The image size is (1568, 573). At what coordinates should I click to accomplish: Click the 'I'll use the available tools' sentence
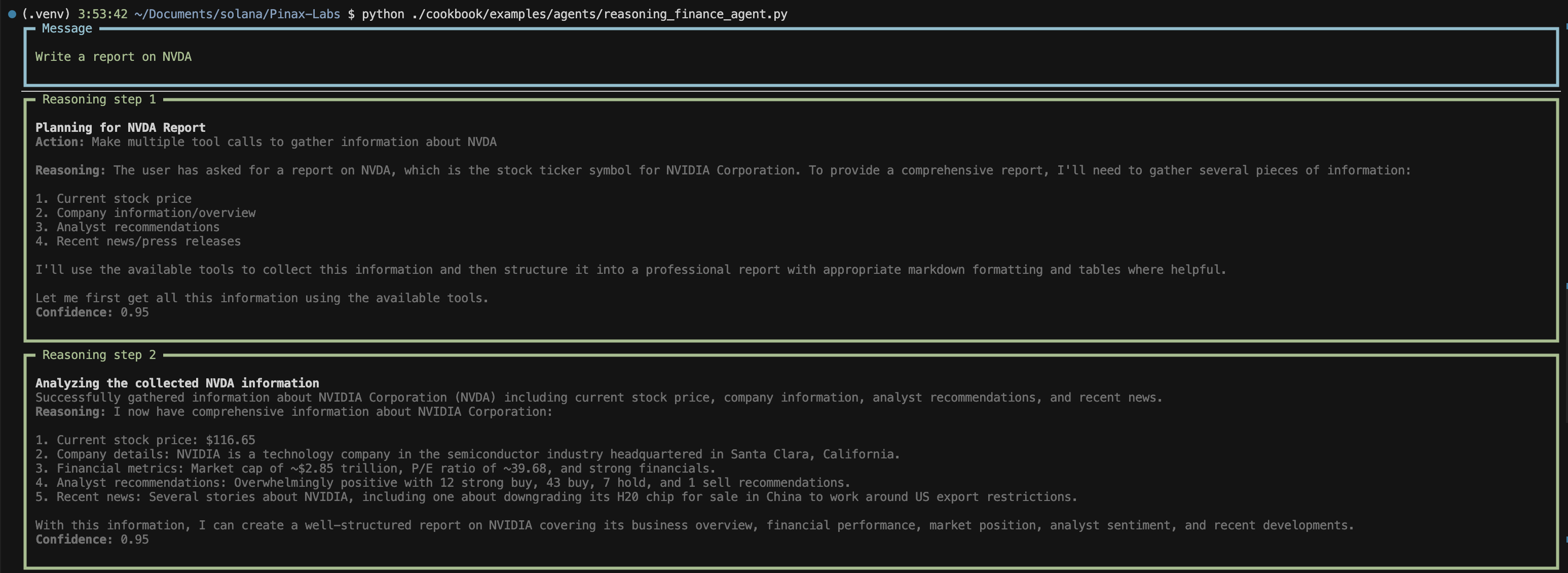pos(630,270)
